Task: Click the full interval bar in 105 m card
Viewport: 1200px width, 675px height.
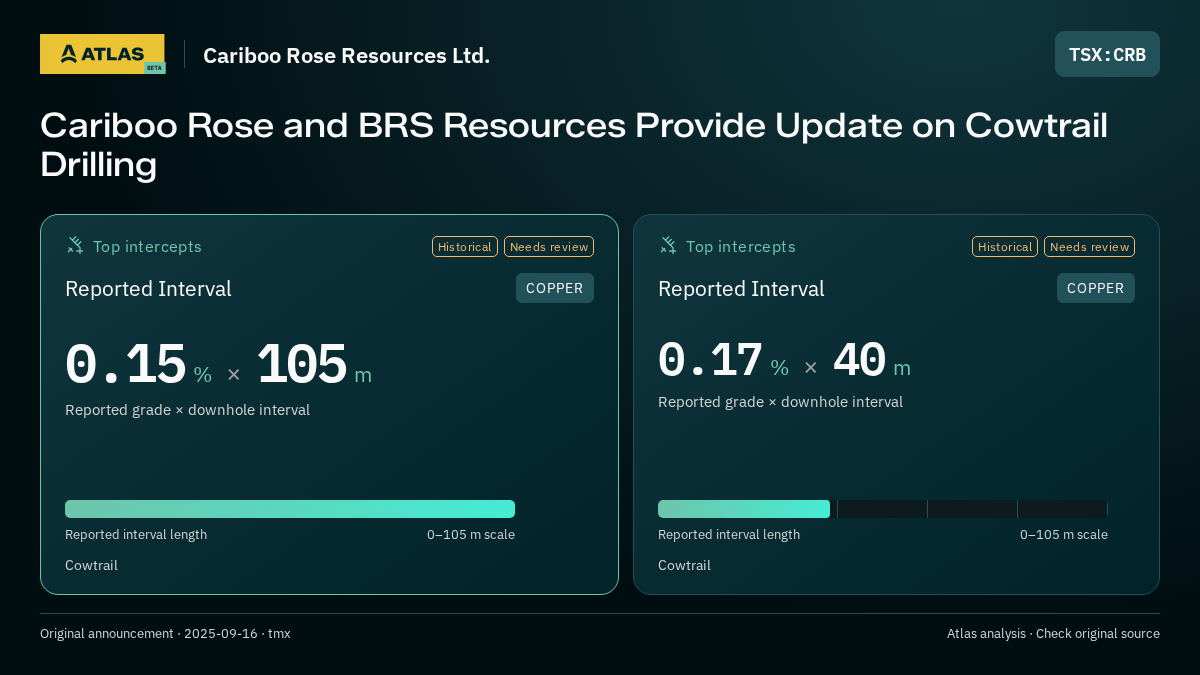Action: pos(290,509)
